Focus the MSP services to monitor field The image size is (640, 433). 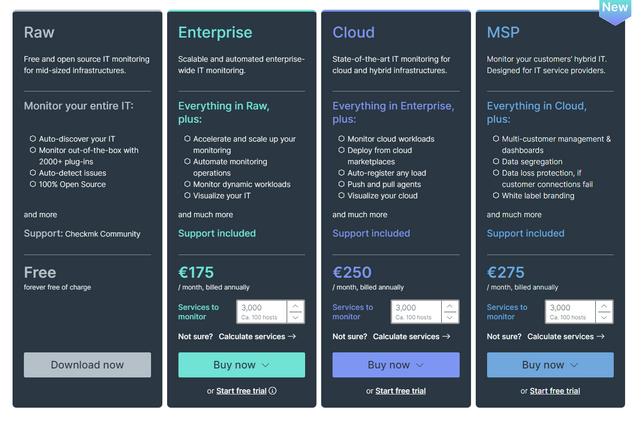[x=570, y=312]
